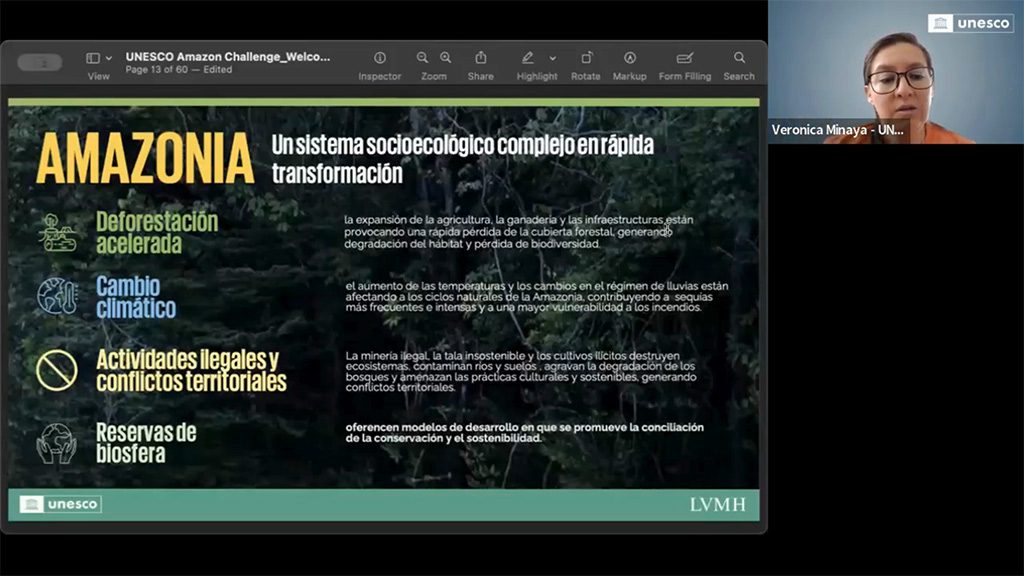The width and height of the screenshot is (1024, 576).
Task: Click the zoom in magnifier
Action: point(446,59)
